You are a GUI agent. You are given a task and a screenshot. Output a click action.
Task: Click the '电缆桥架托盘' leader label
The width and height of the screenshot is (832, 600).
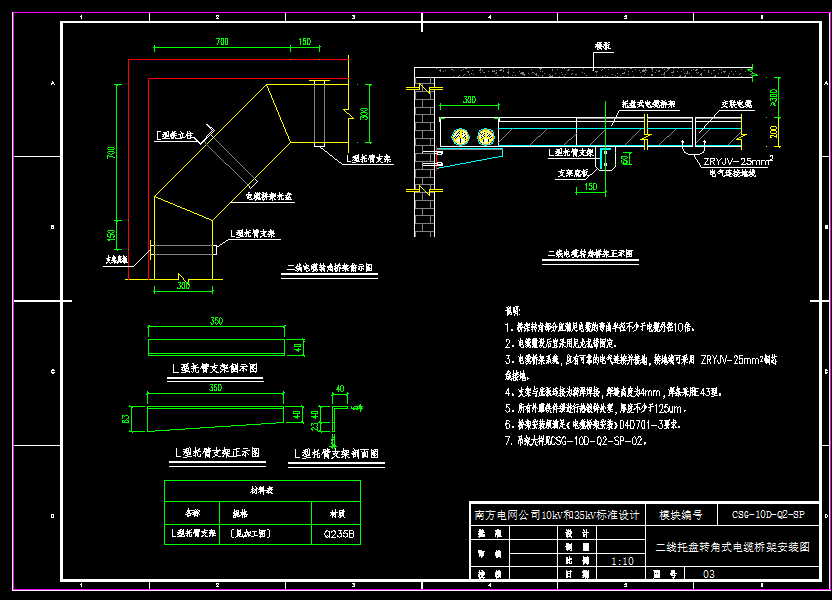click(268, 196)
